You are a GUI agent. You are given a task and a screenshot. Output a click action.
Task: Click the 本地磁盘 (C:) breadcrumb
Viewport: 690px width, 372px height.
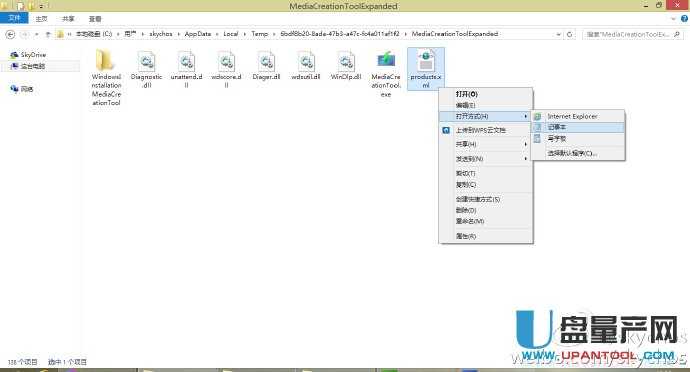coord(94,34)
